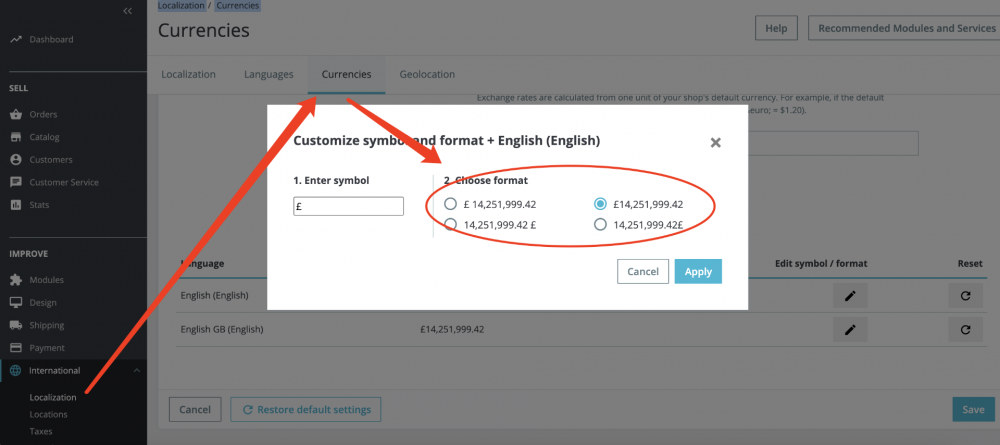Viewport: 1000px width, 445px height.
Task: Close the Customize symbol dialog
Action: tap(715, 143)
